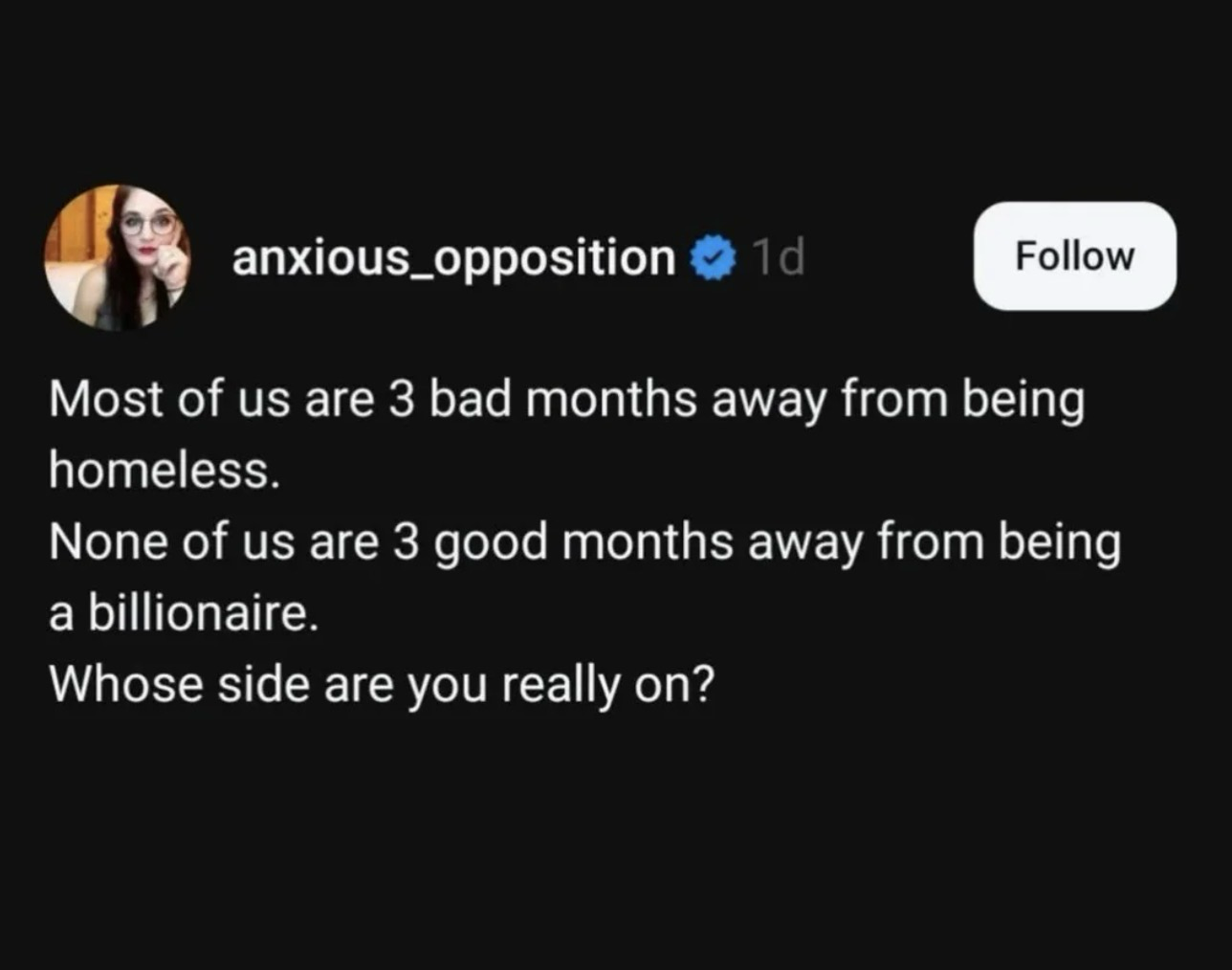
Task: Click the text "a billionaire."
Action: [183, 612]
